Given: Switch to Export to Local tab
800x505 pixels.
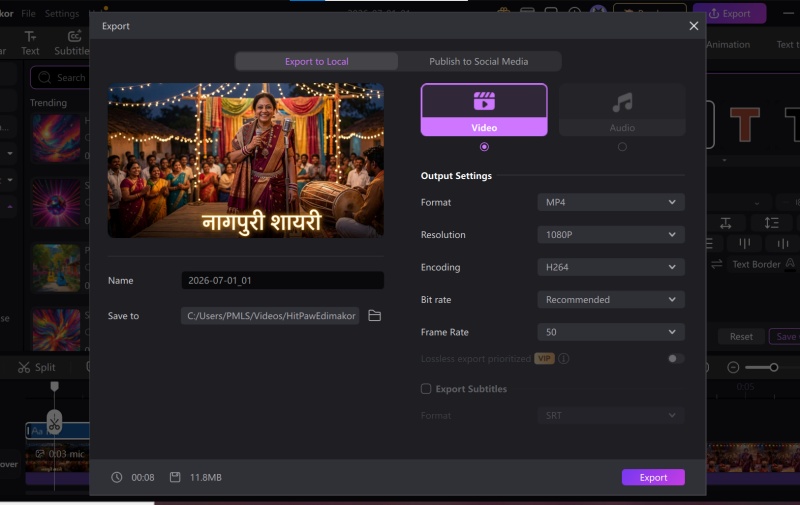Looking at the screenshot, I should [x=316, y=61].
